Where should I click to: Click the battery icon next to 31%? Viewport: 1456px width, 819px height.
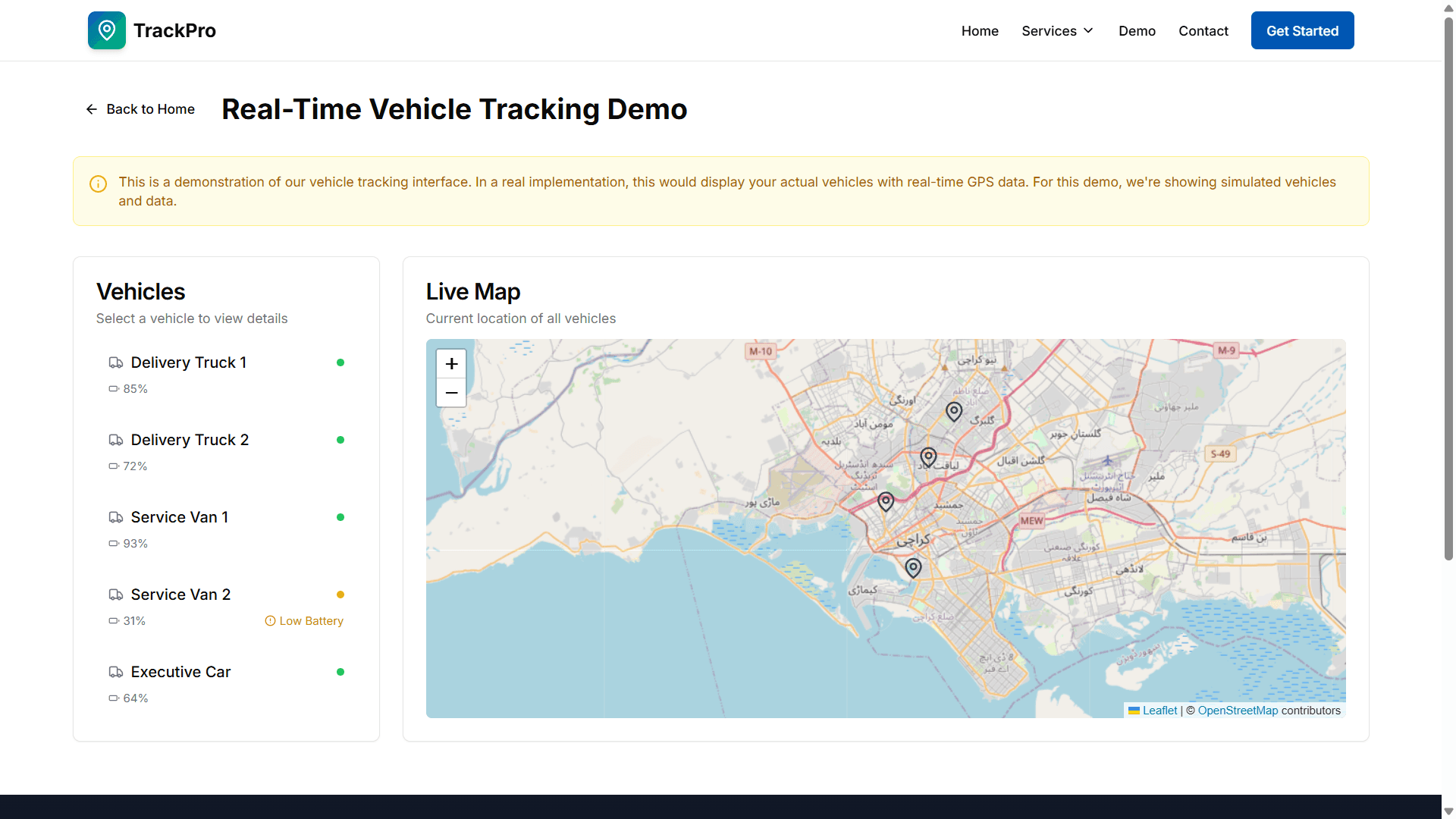114,620
